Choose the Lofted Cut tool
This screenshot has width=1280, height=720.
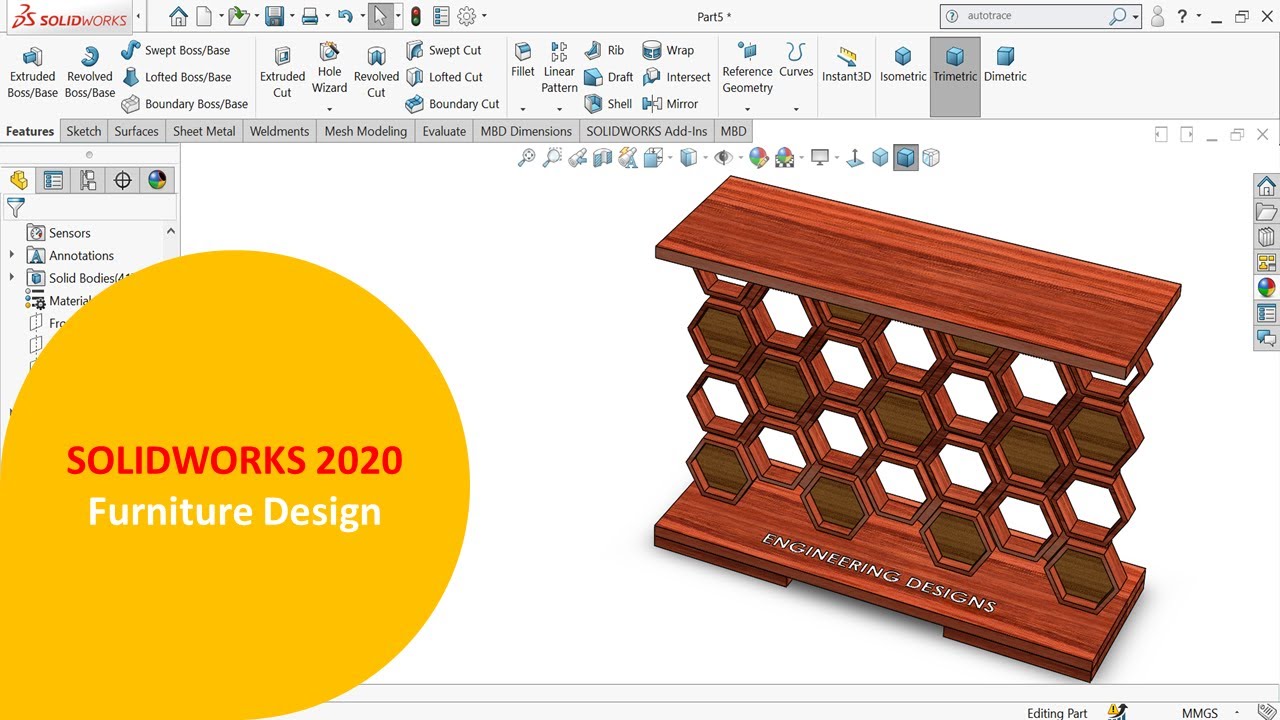444,77
